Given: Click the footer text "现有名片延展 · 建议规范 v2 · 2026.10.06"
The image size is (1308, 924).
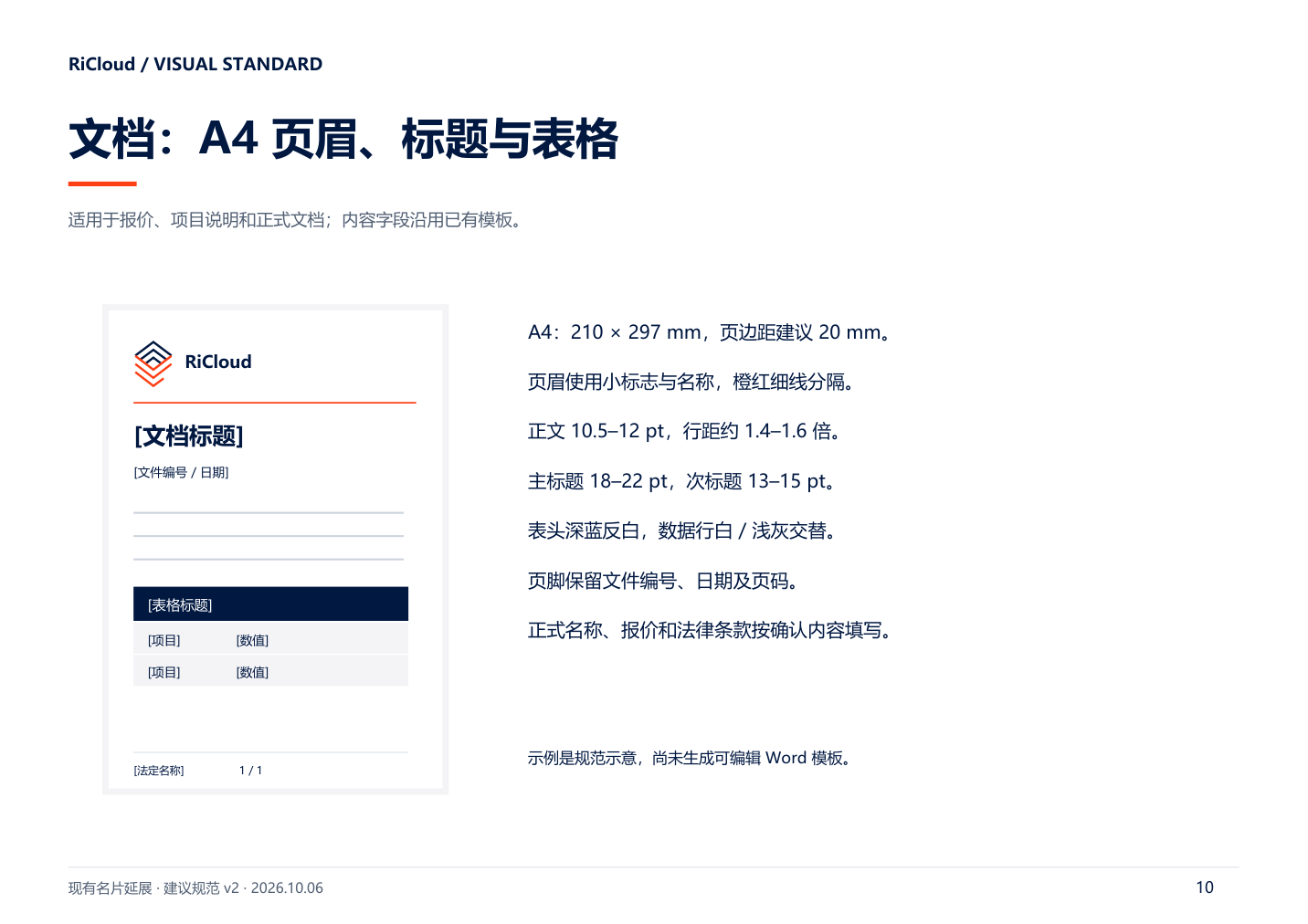Looking at the screenshot, I should tap(195, 888).
